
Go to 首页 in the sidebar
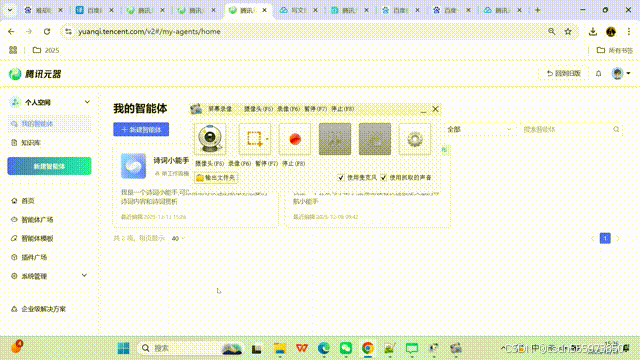tap(28, 201)
